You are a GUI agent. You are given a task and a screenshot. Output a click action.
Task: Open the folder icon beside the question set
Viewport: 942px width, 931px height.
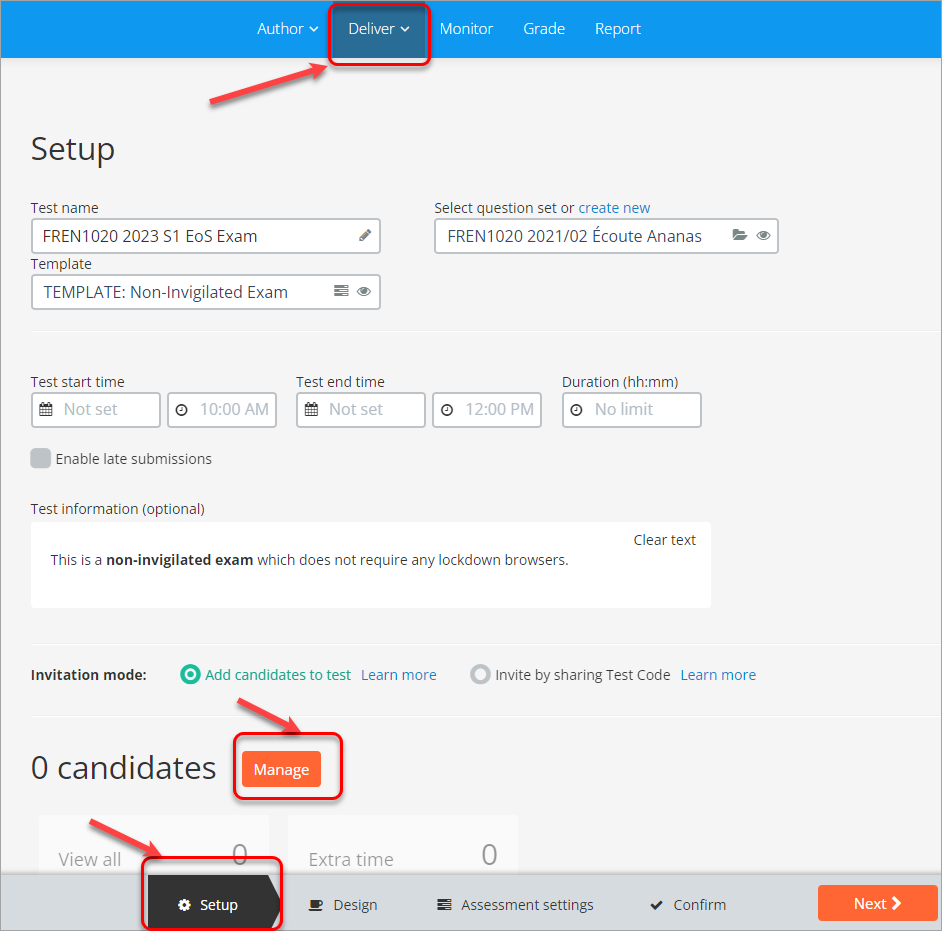click(x=740, y=235)
